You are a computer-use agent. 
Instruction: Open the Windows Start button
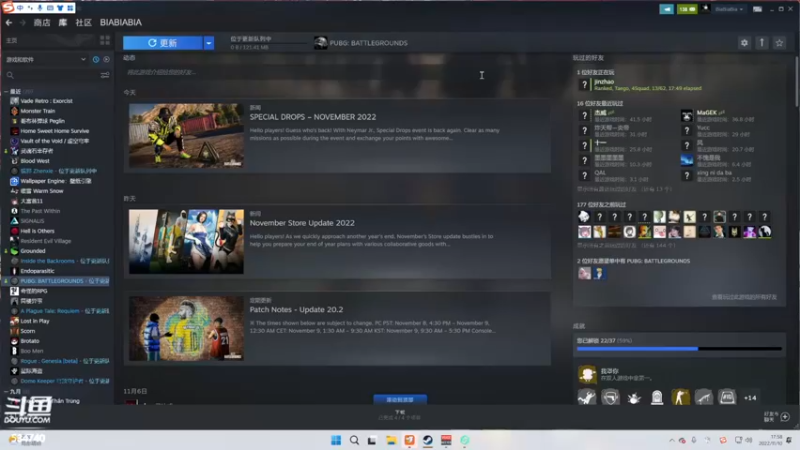(336, 440)
